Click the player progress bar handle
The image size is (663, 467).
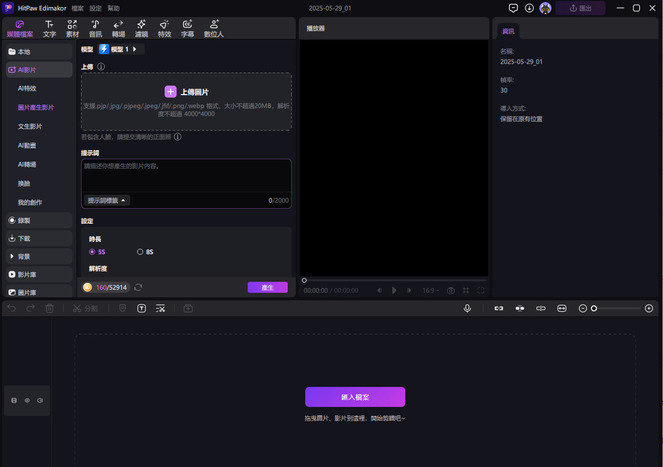point(304,280)
